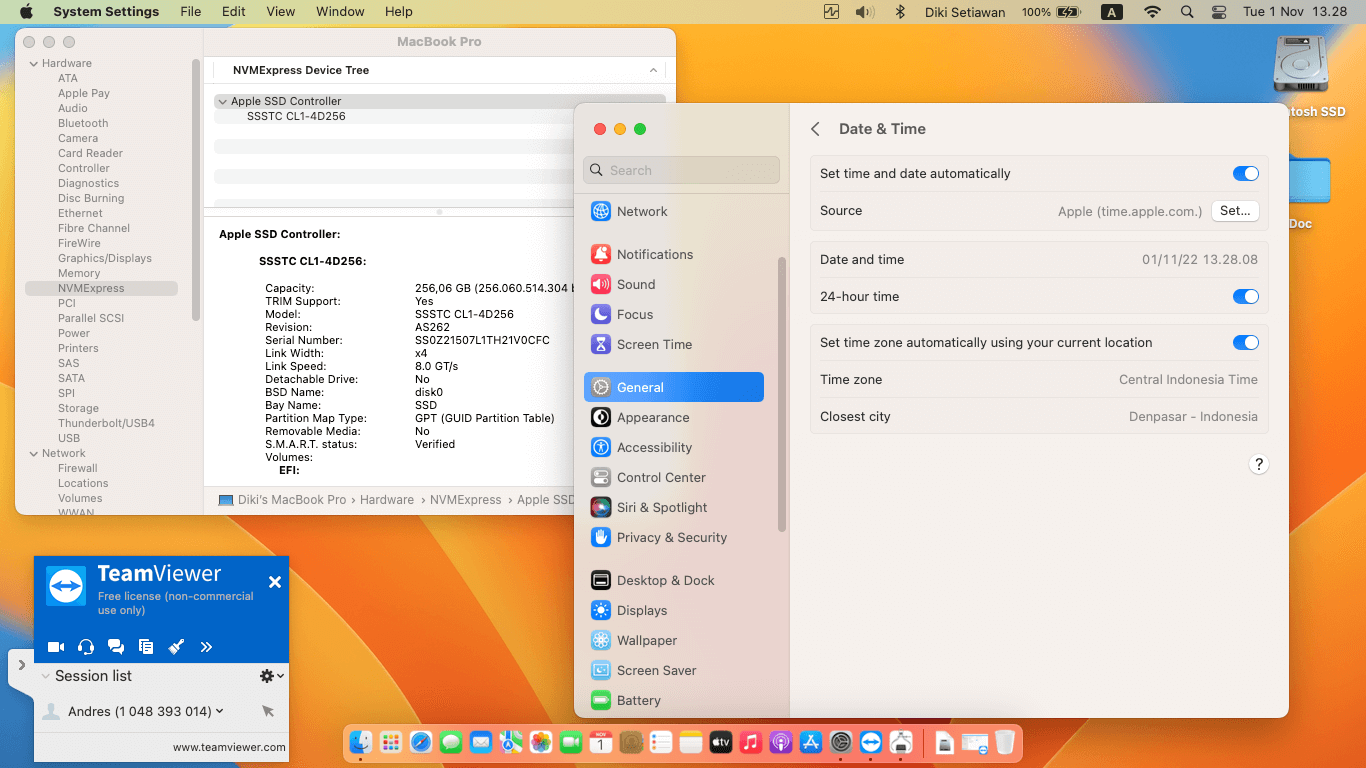Select Graphics/Displays in the Hardware list

point(105,258)
